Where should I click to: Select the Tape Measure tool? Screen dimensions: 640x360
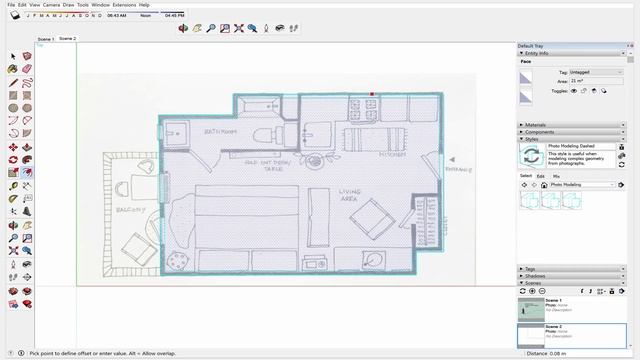point(13,186)
